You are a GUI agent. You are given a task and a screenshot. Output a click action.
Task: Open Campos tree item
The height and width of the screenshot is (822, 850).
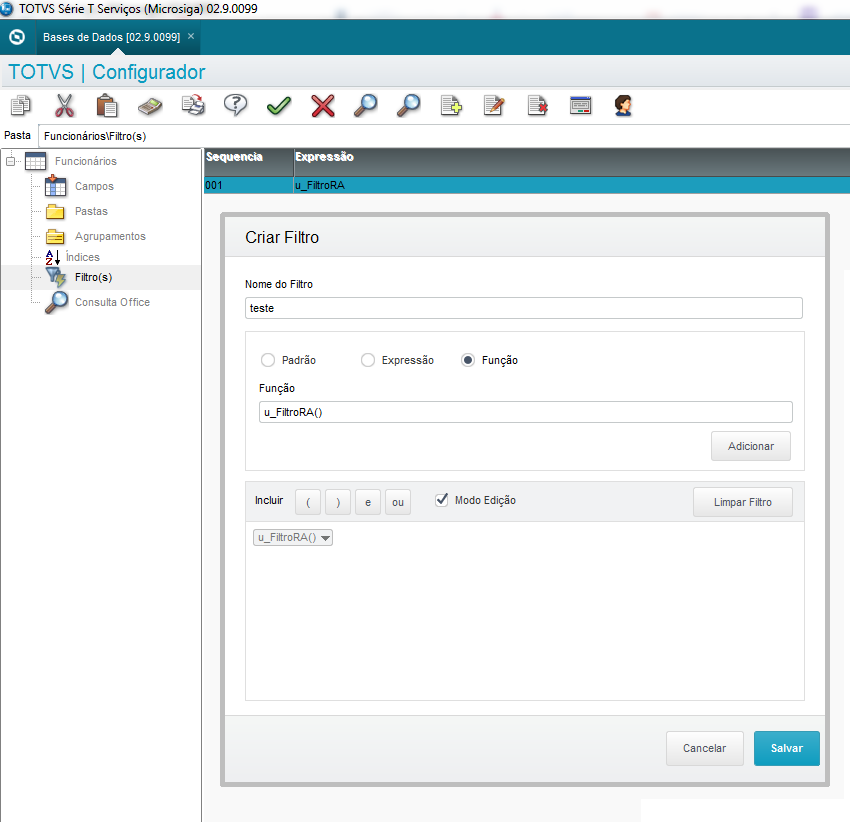94,186
